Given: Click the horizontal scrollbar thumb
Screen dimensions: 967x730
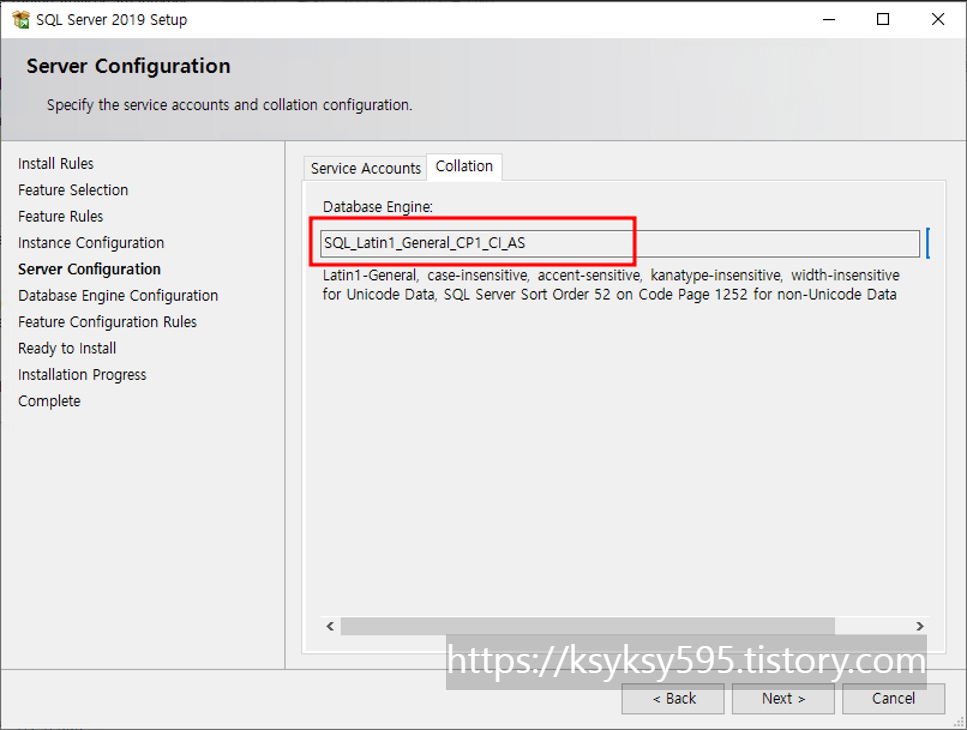Looking at the screenshot, I should 588,626.
